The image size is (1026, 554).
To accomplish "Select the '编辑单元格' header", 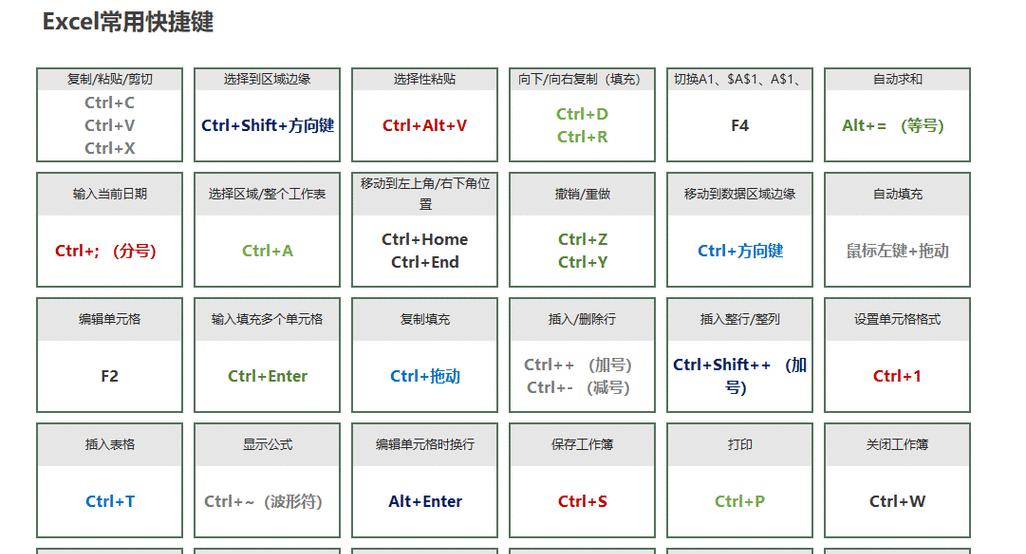I will click(x=109, y=319).
